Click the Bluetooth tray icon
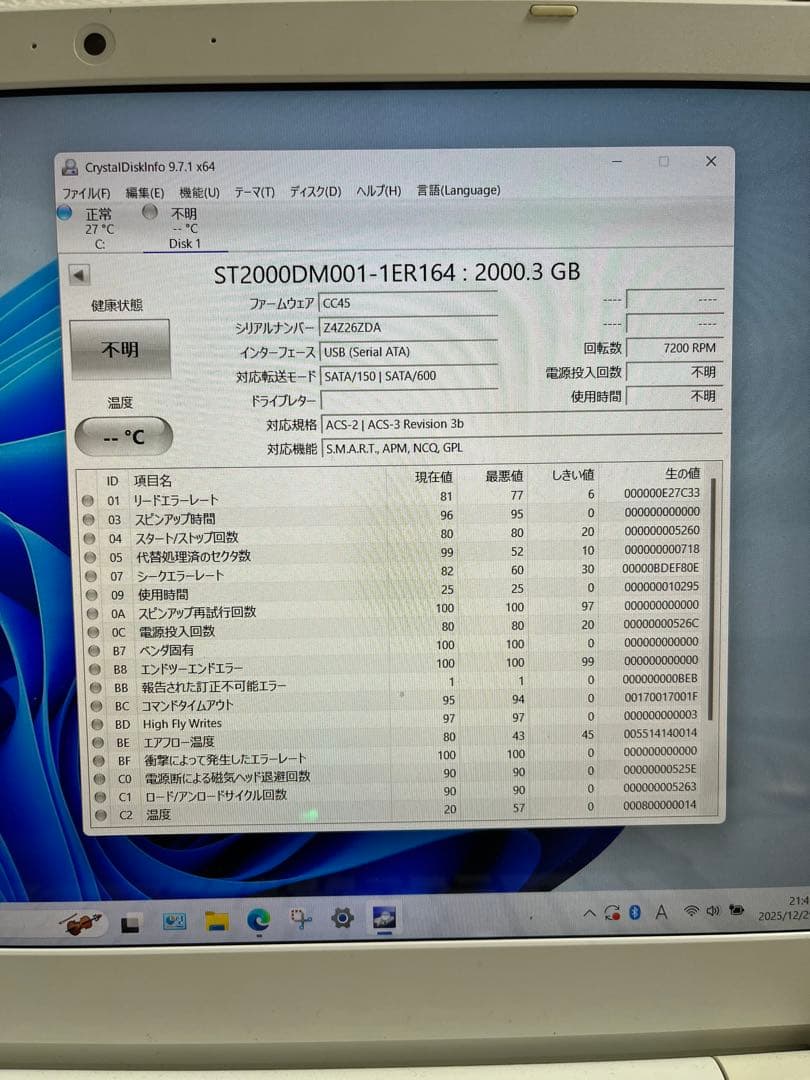Image resolution: width=810 pixels, height=1080 pixels. point(635,913)
